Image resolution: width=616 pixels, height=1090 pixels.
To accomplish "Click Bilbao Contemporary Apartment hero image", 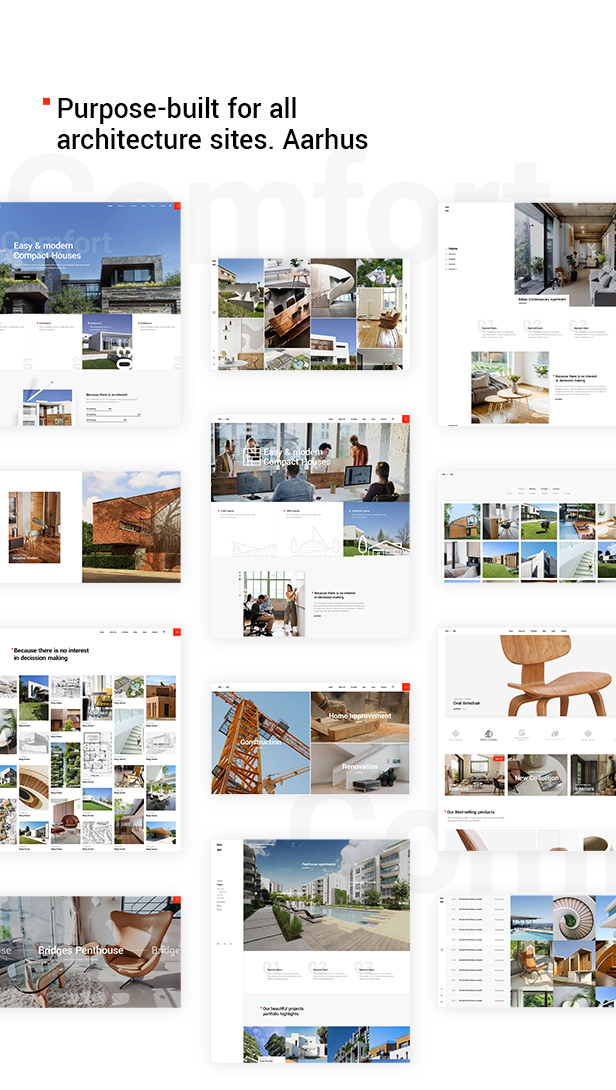I will click(565, 255).
